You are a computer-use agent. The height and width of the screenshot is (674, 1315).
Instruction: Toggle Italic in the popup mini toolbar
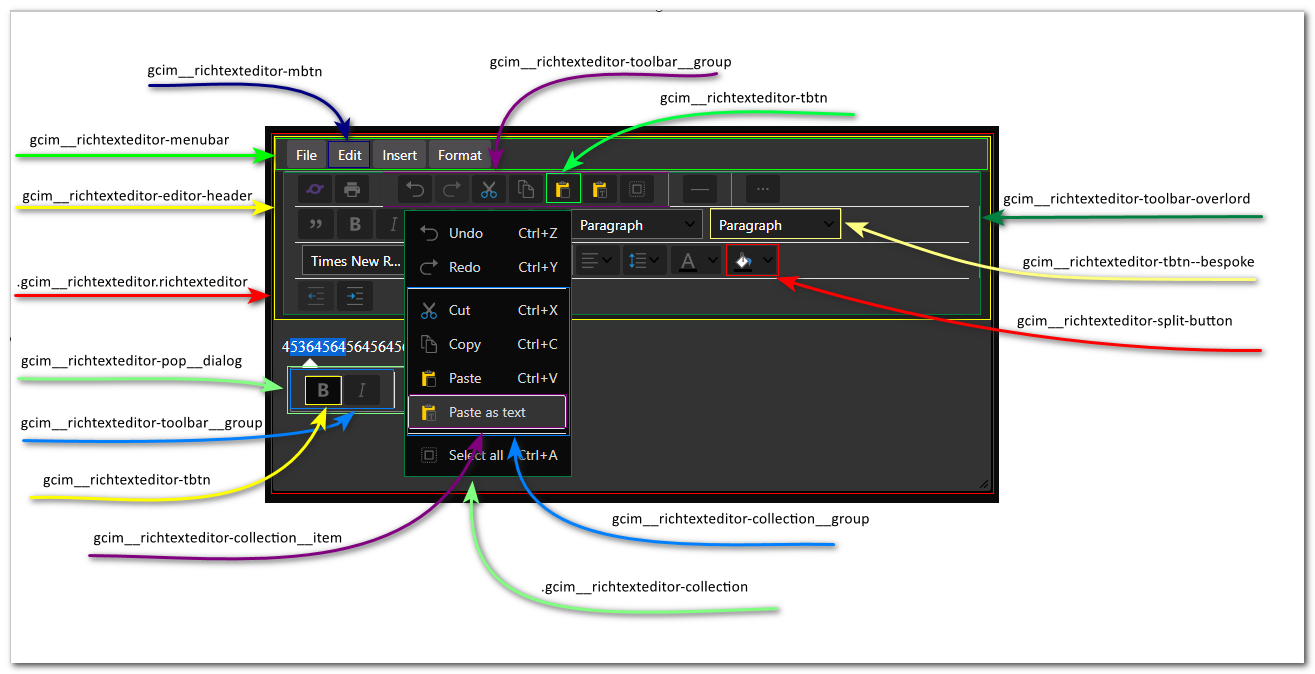point(362,391)
